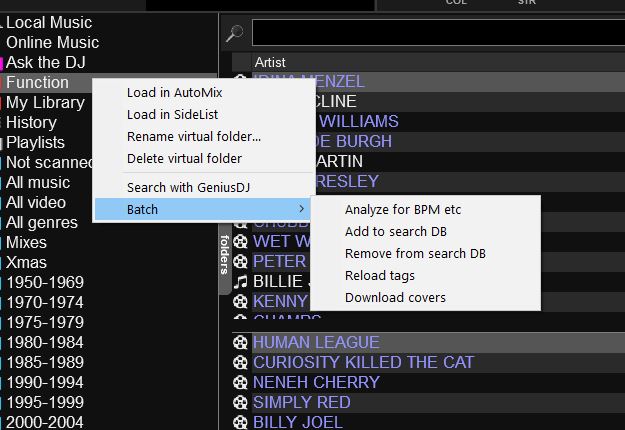Select the NENEH CHERRY track row

click(428, 382)
